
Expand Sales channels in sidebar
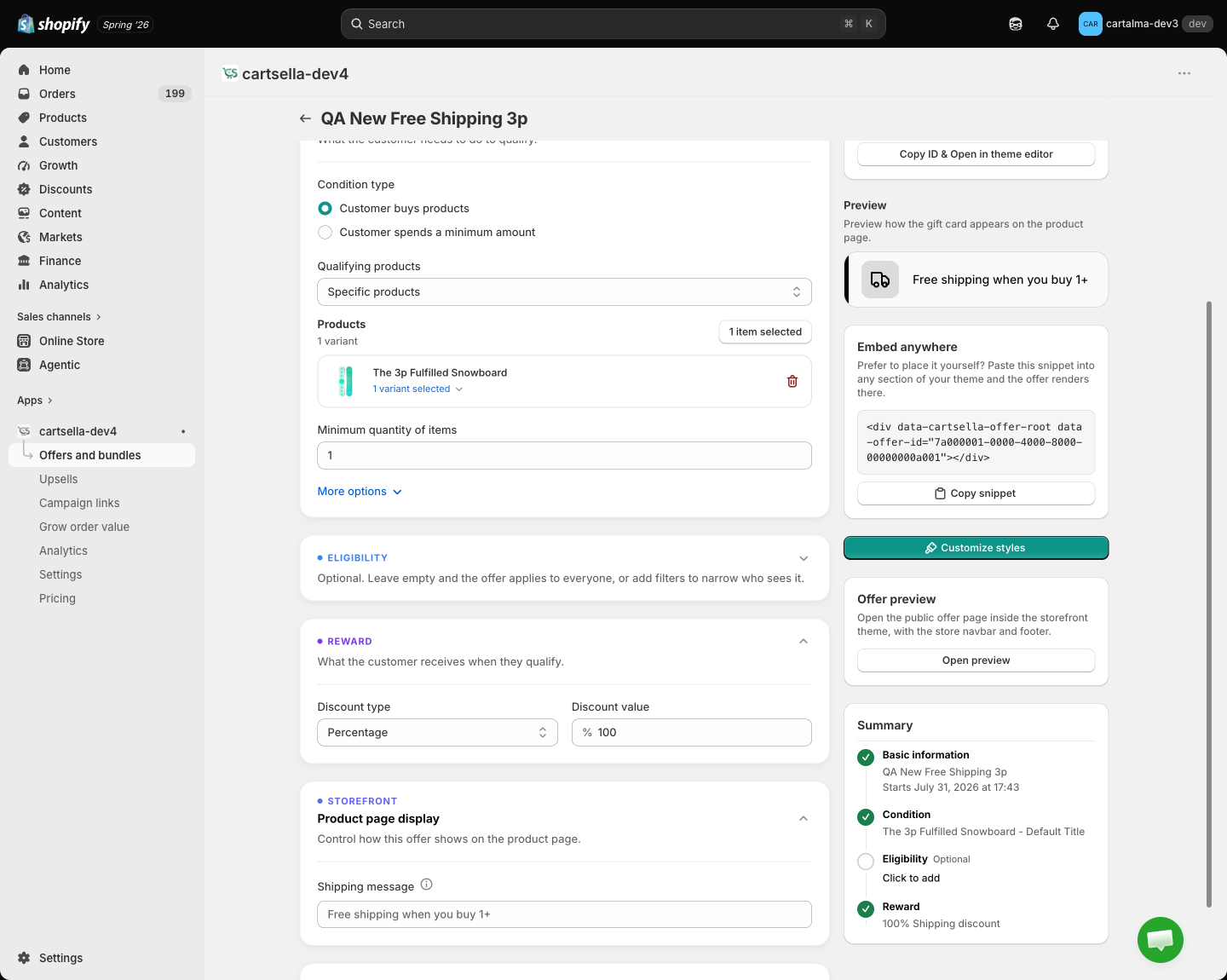pos(59,317)
